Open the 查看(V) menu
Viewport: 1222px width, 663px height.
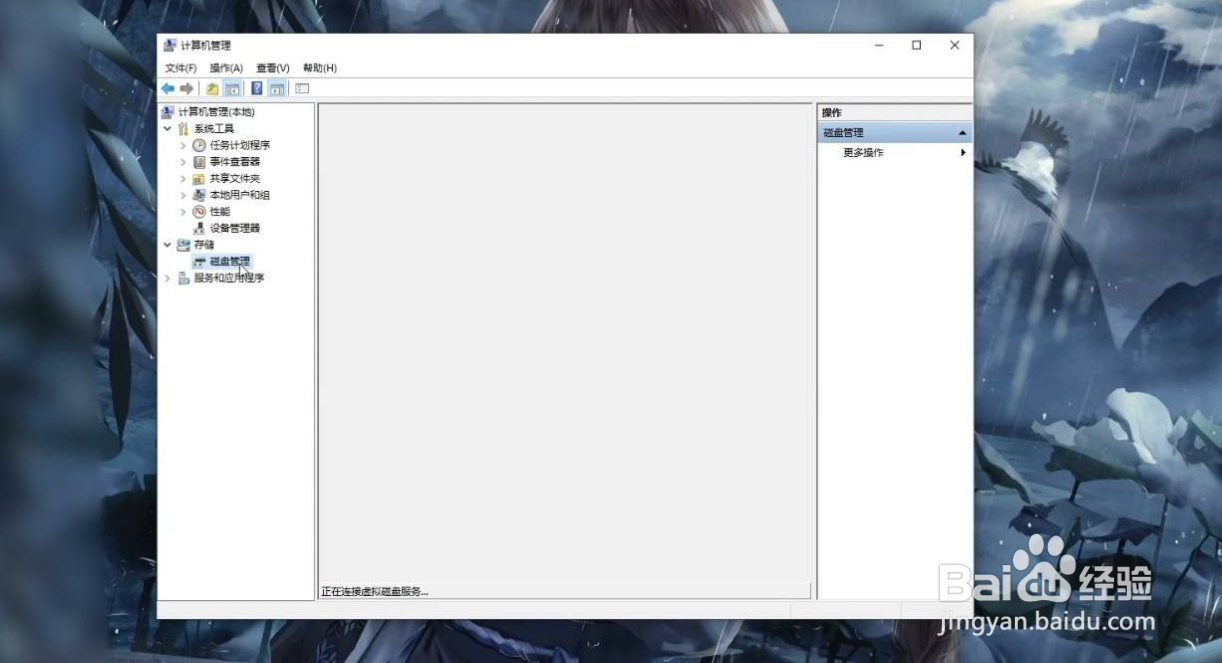point(273,68)
